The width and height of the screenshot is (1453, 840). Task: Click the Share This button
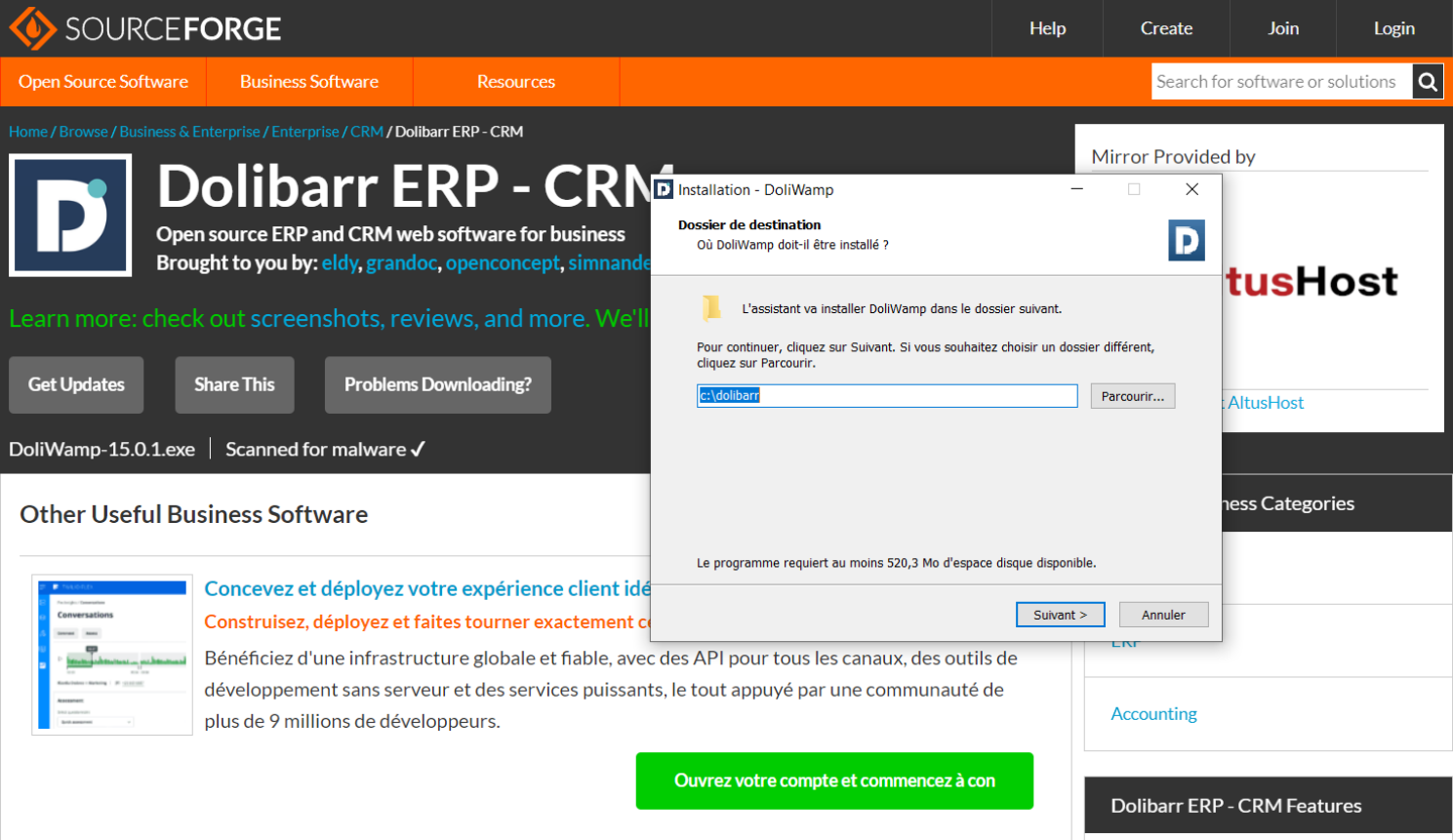[x=234, y=384]
